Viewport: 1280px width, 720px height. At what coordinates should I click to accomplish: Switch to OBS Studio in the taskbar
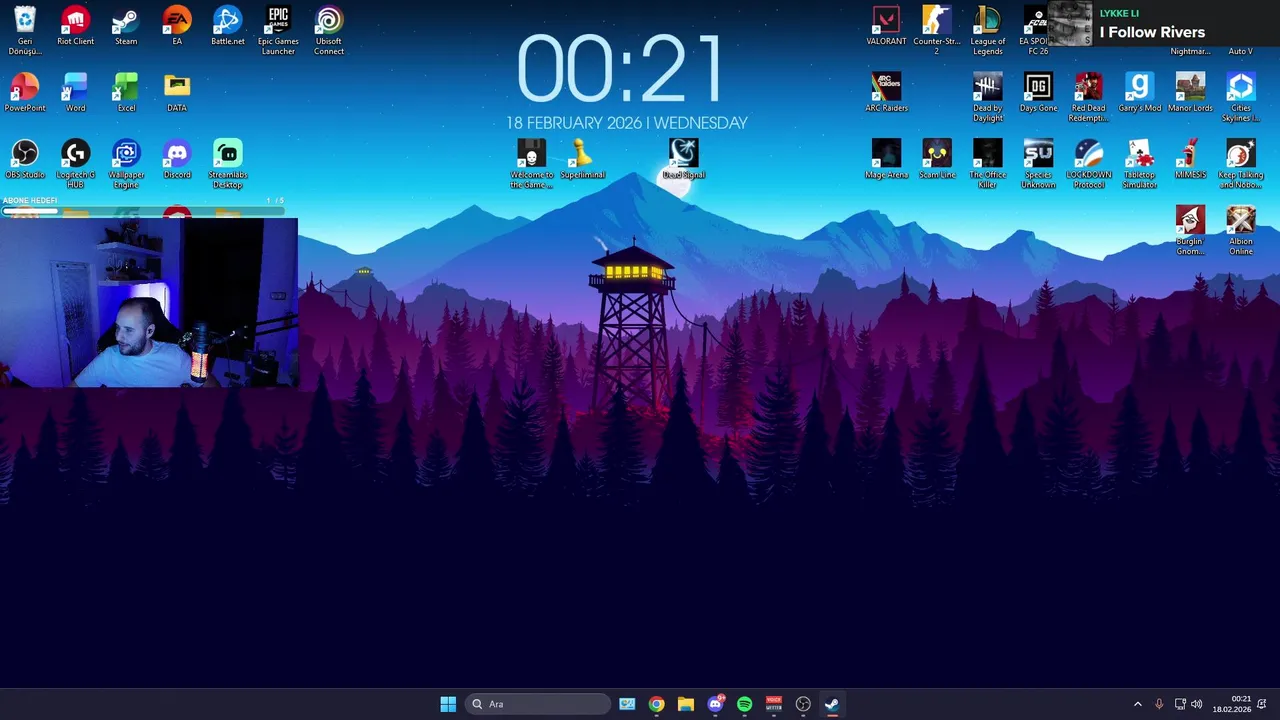click(x=803, y=704)
